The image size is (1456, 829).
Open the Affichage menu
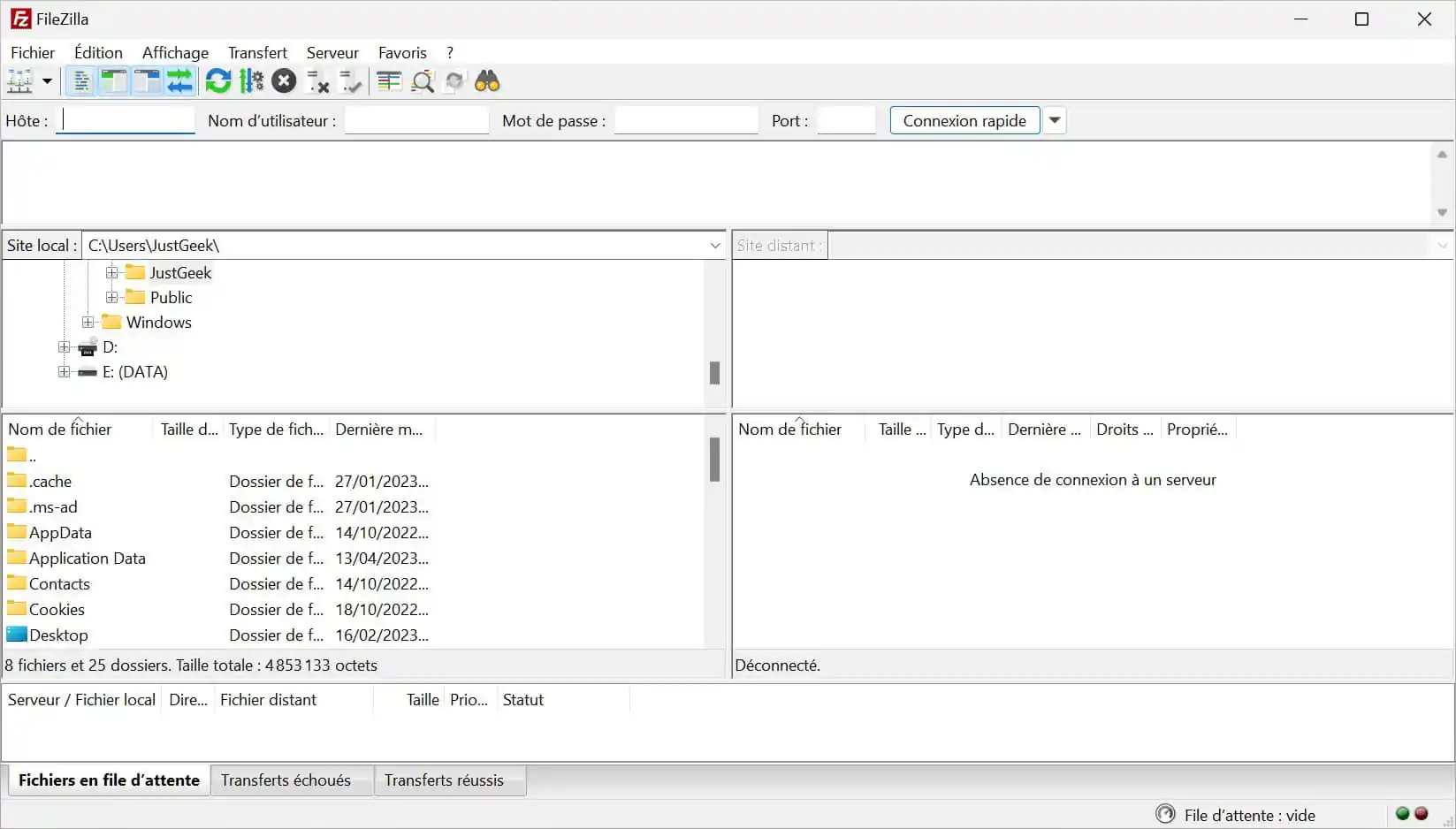(175, 53)
